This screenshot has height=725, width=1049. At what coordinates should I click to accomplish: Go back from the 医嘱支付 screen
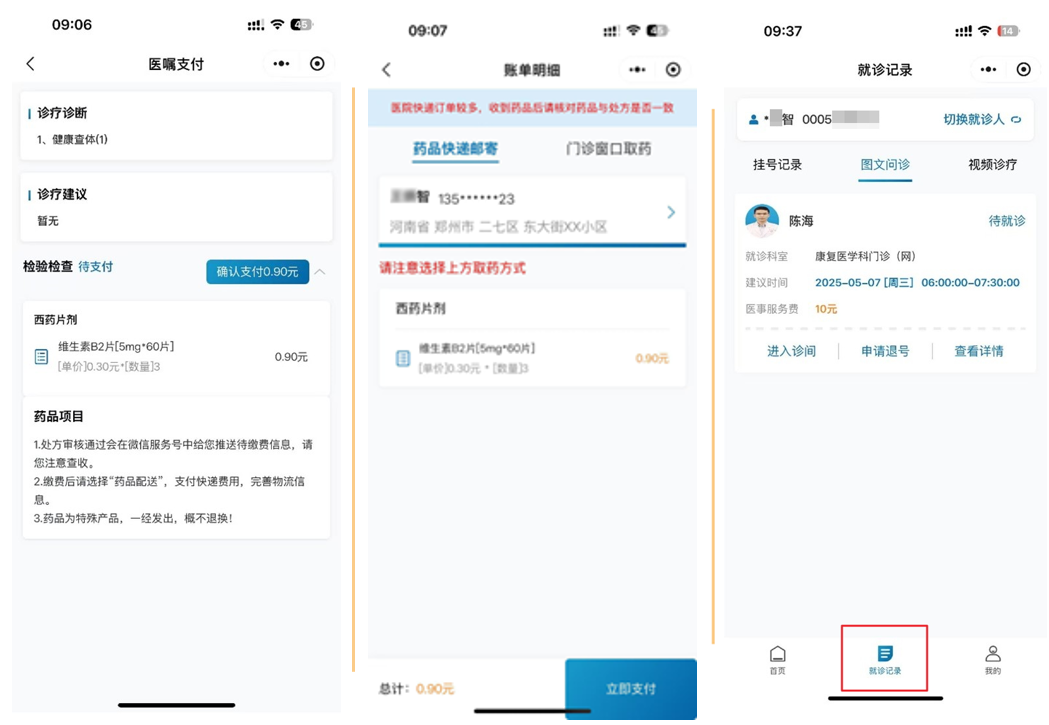click(x=30, y=64)
